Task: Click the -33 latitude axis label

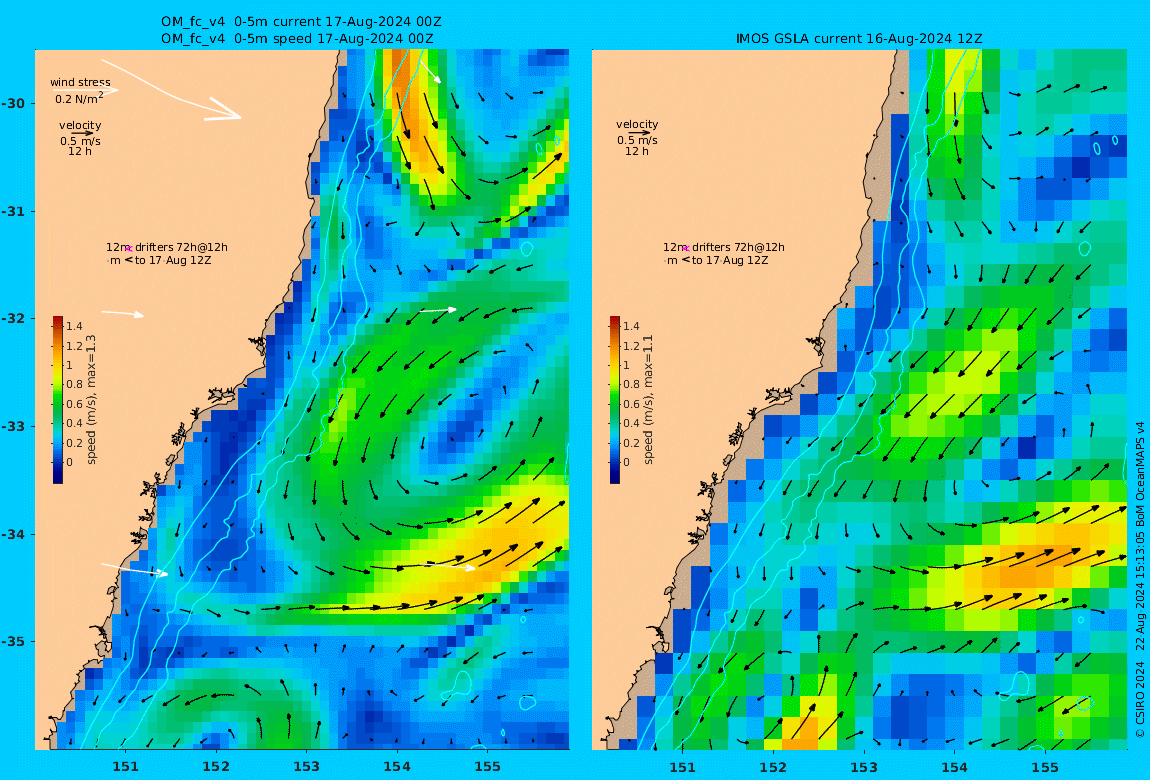Action: click(12, 426)
